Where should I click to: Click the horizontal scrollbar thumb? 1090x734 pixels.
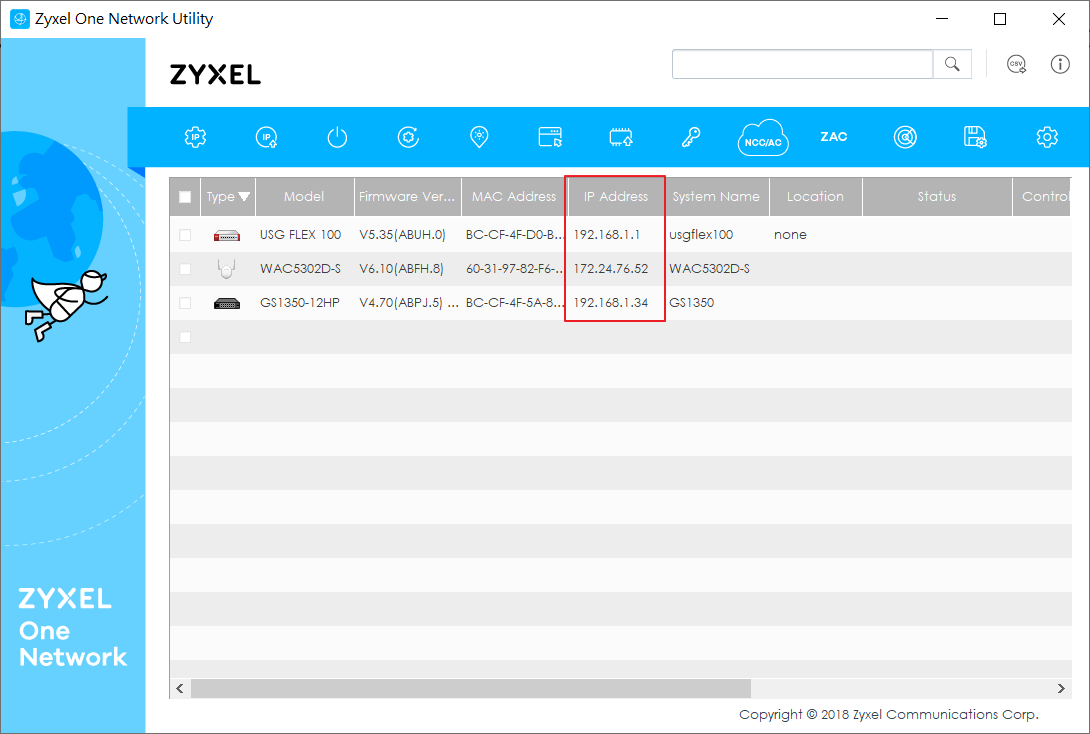pos(471,688)
